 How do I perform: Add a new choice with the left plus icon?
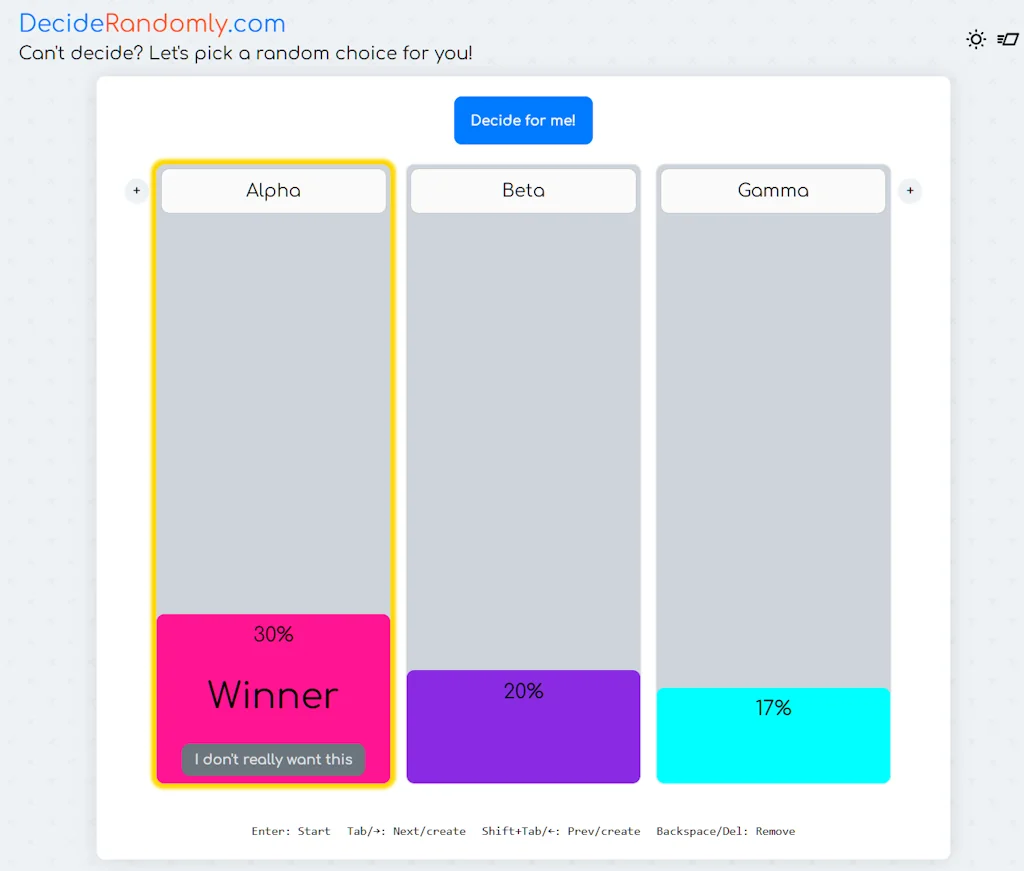pyautogui.click(x=136, y=190)
